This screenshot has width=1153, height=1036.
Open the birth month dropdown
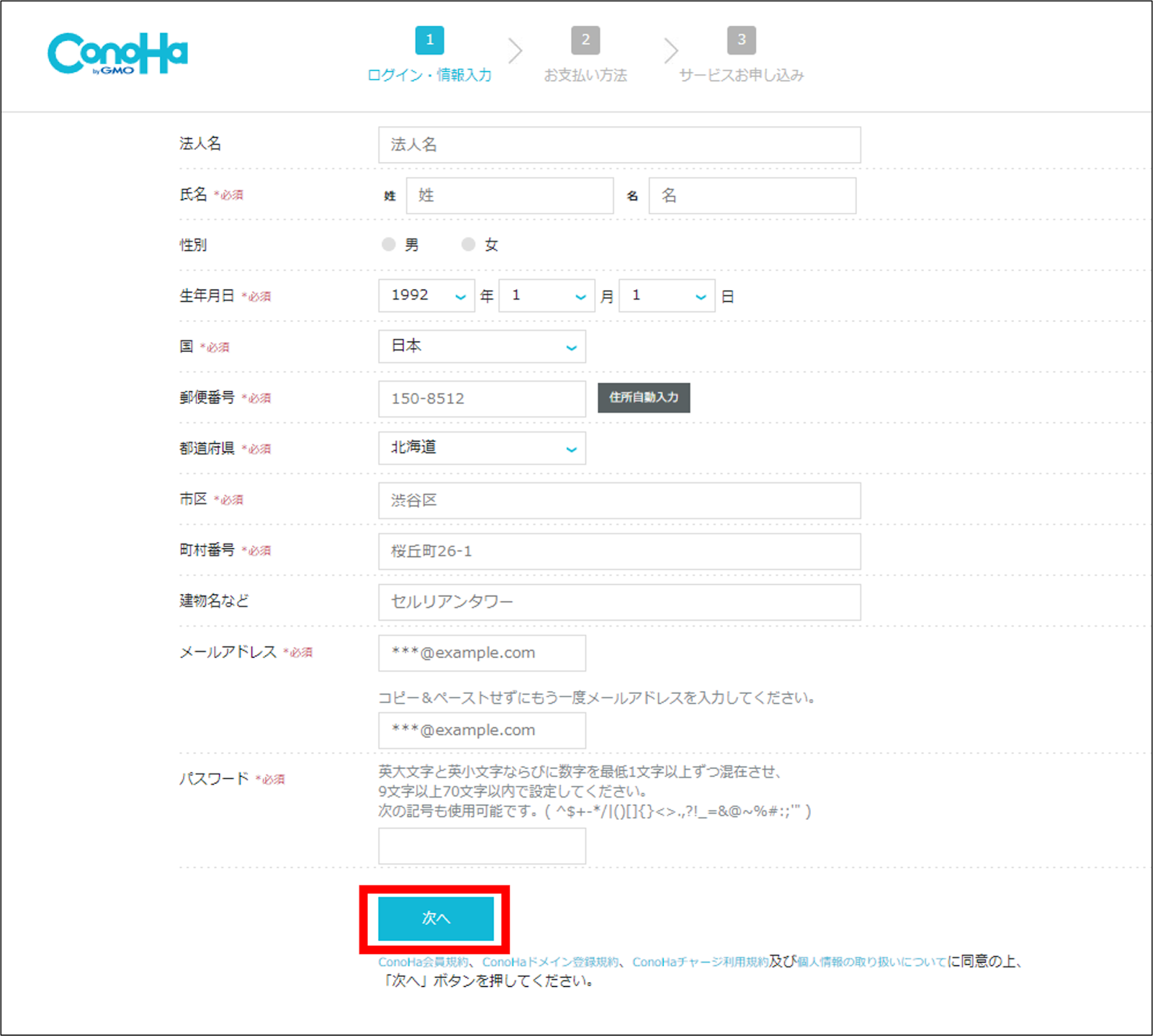546,295
